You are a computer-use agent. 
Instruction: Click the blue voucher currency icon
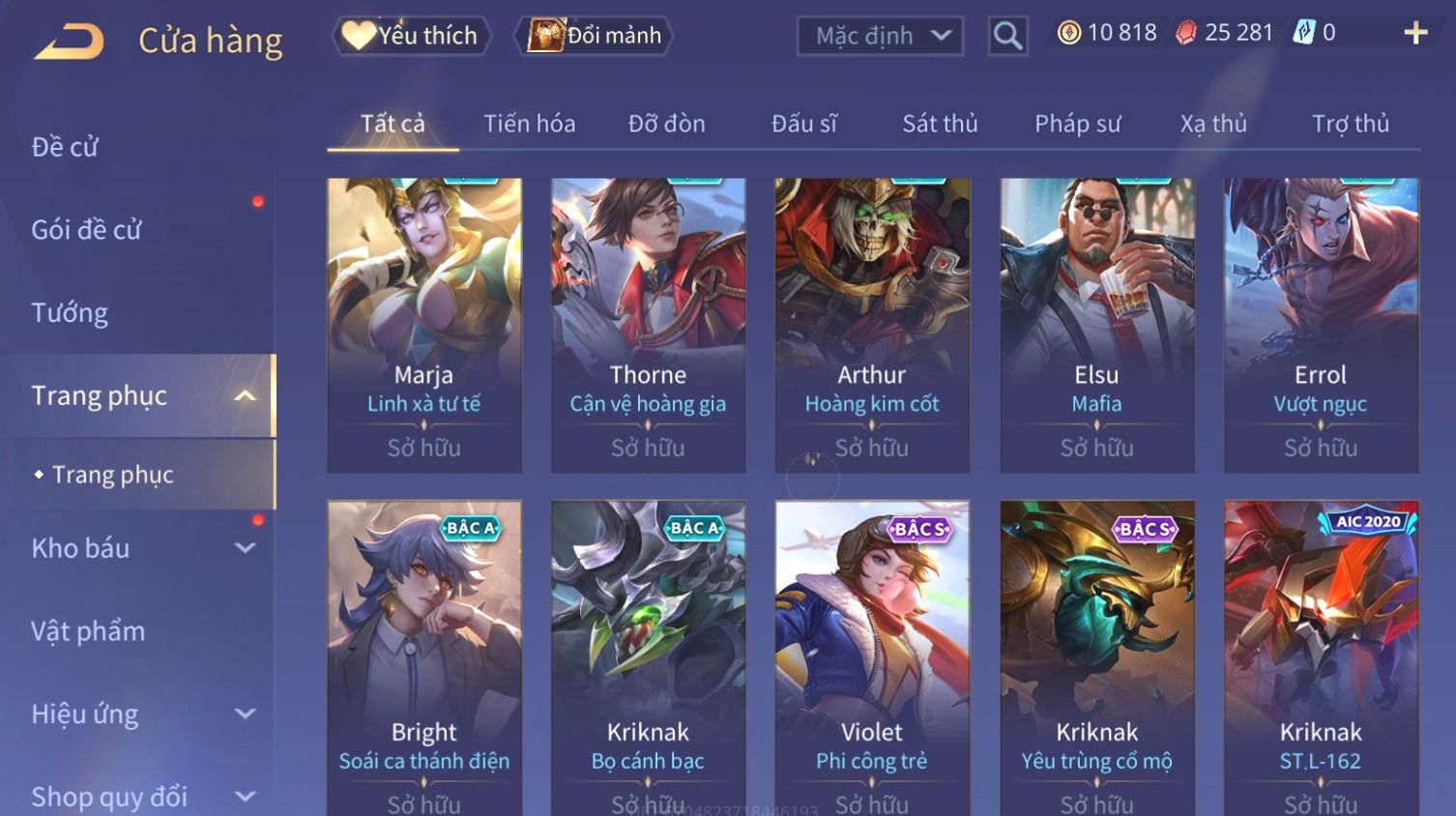[x=1304, y=33]
